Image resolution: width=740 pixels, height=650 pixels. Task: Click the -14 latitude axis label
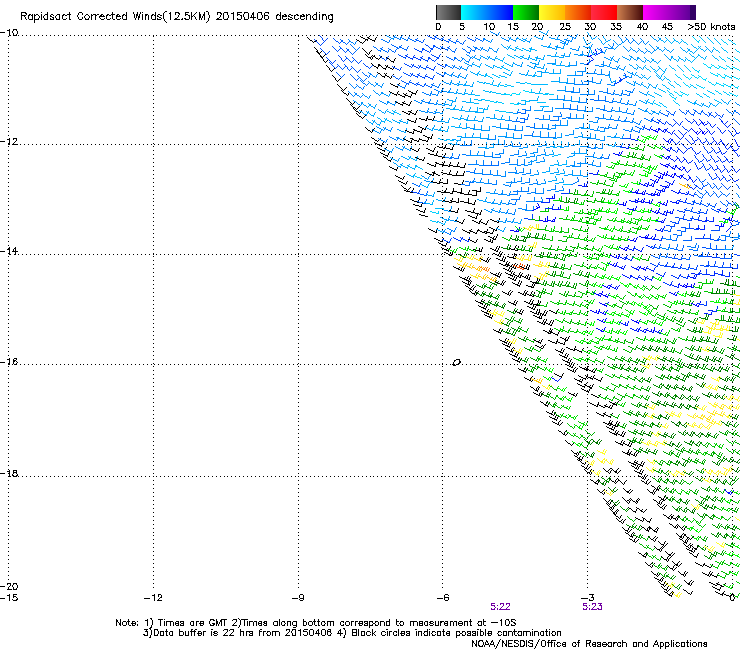[x=9, y=251]
